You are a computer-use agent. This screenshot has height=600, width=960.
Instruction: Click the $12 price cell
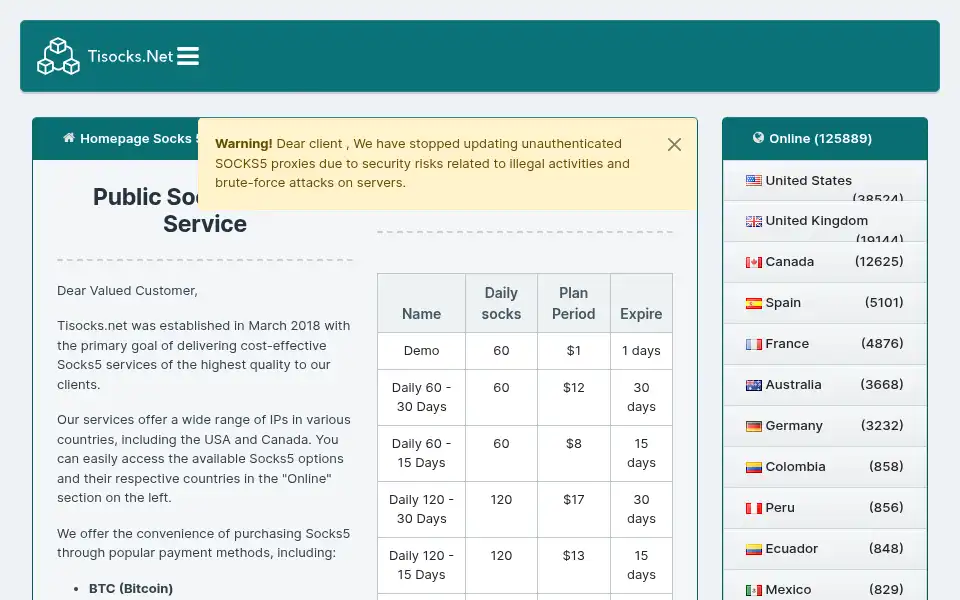click(x=573, y=397)
